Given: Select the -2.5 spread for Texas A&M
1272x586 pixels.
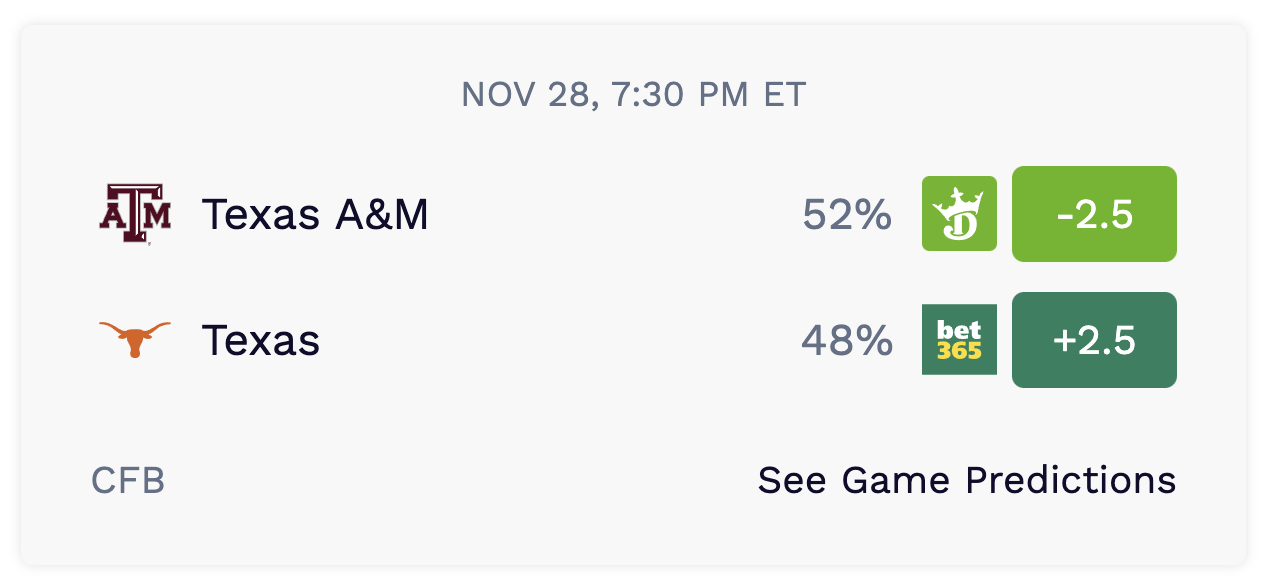Looking at the screenshot, I should pos(1094,214).
